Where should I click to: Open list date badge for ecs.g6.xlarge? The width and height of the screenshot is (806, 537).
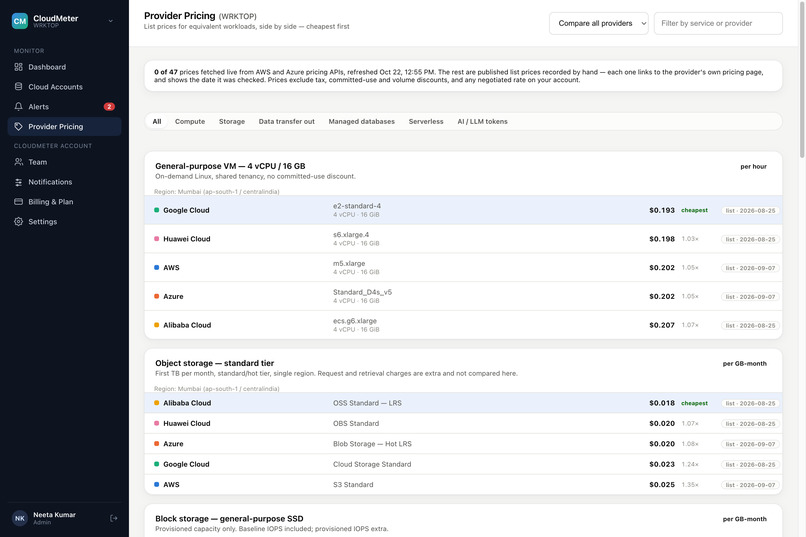coord(750,325)
